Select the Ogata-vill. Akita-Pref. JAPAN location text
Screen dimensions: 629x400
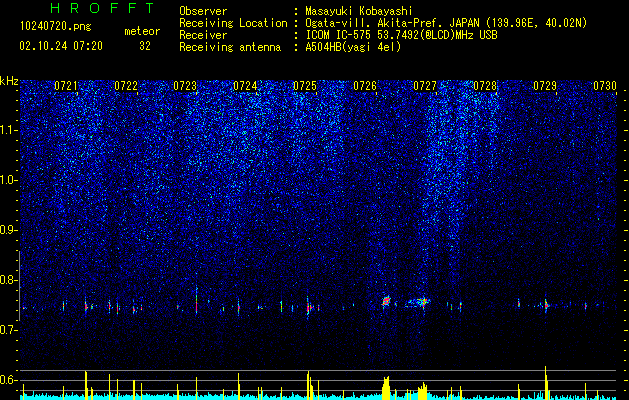pos(446,23)
